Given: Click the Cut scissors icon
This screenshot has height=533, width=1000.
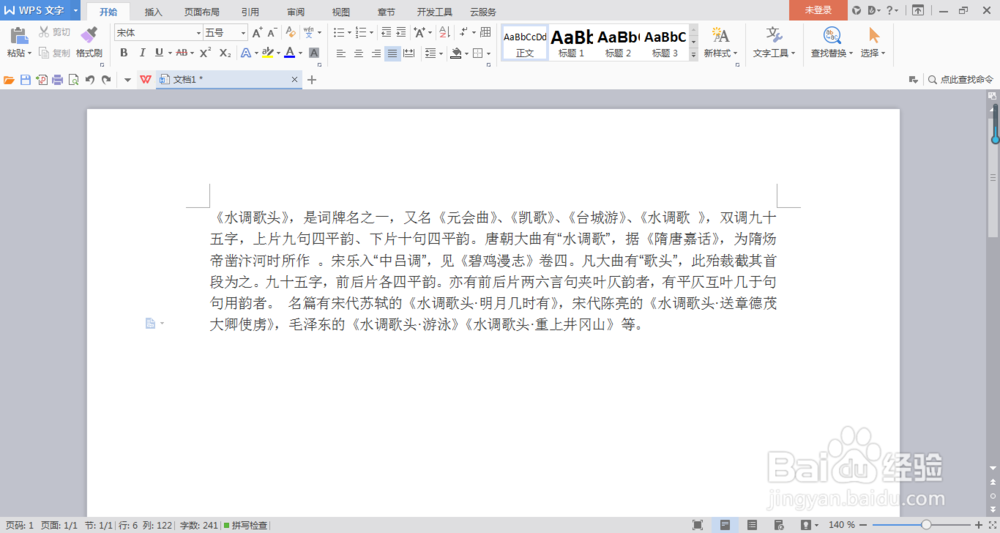Looking at the screenshot, I should tap(44, 32).
